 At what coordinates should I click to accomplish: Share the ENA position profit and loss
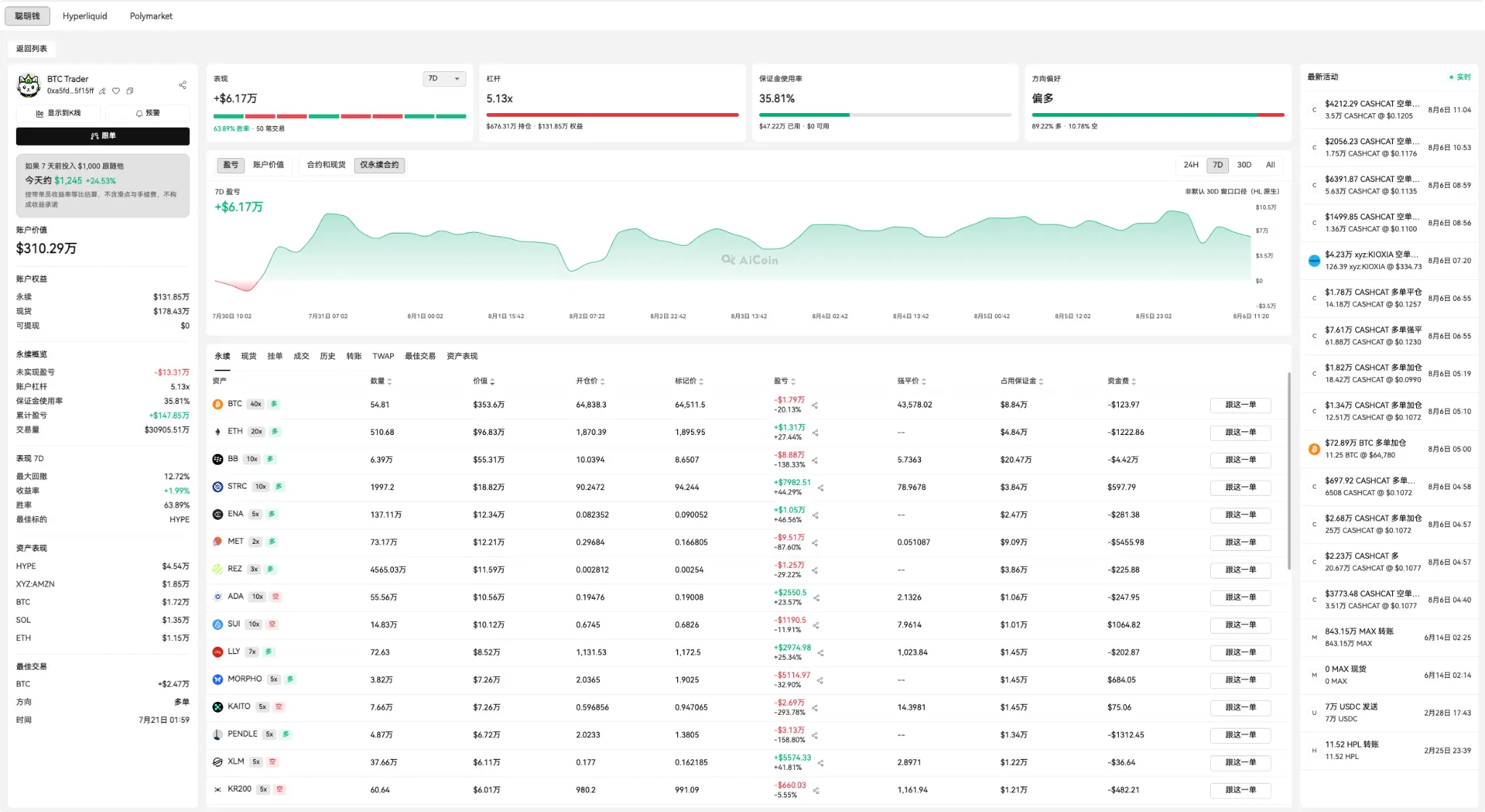pos(815,515)
